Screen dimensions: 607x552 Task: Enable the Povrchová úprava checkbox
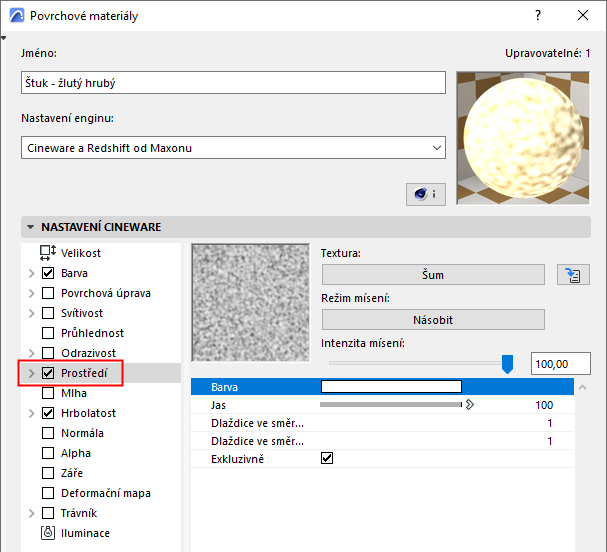tap(48, 293)
